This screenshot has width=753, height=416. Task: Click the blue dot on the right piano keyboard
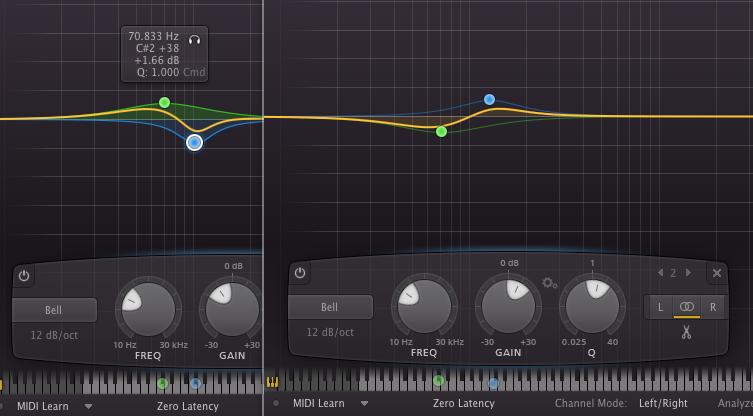point(493,383)
